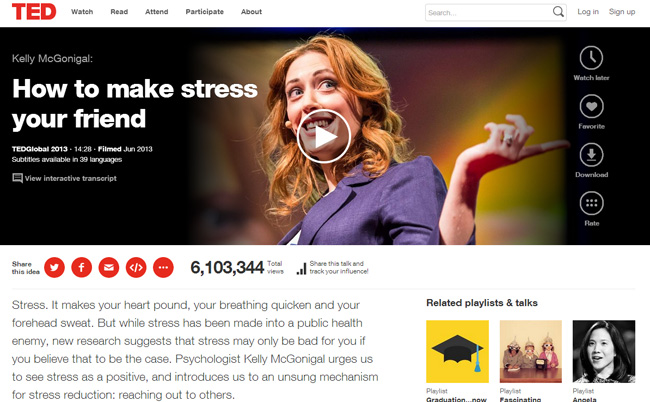Open the Watch menu

[82, 12]
